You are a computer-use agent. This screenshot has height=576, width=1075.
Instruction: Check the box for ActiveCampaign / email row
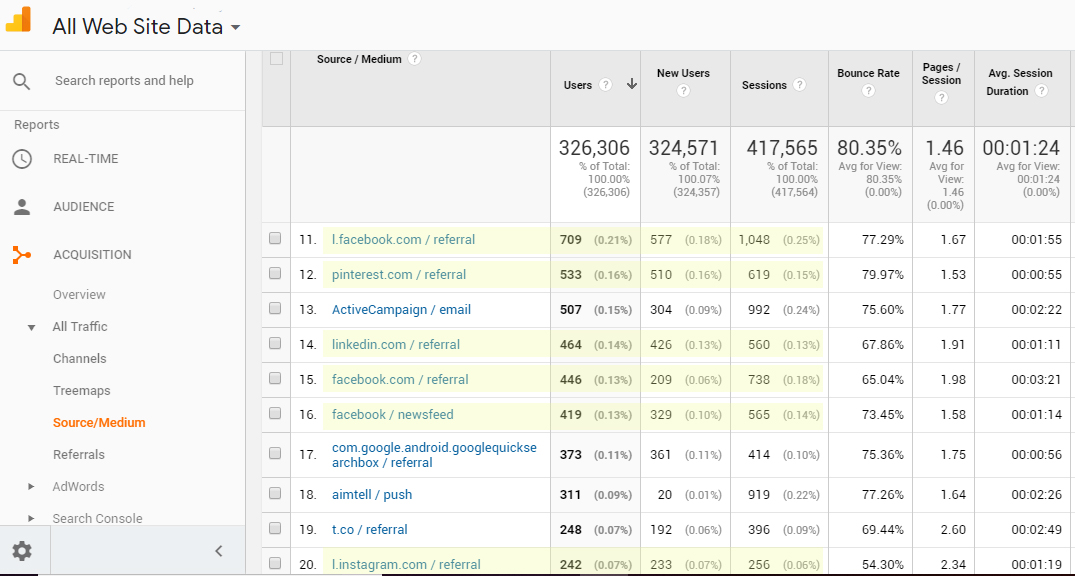275,309
